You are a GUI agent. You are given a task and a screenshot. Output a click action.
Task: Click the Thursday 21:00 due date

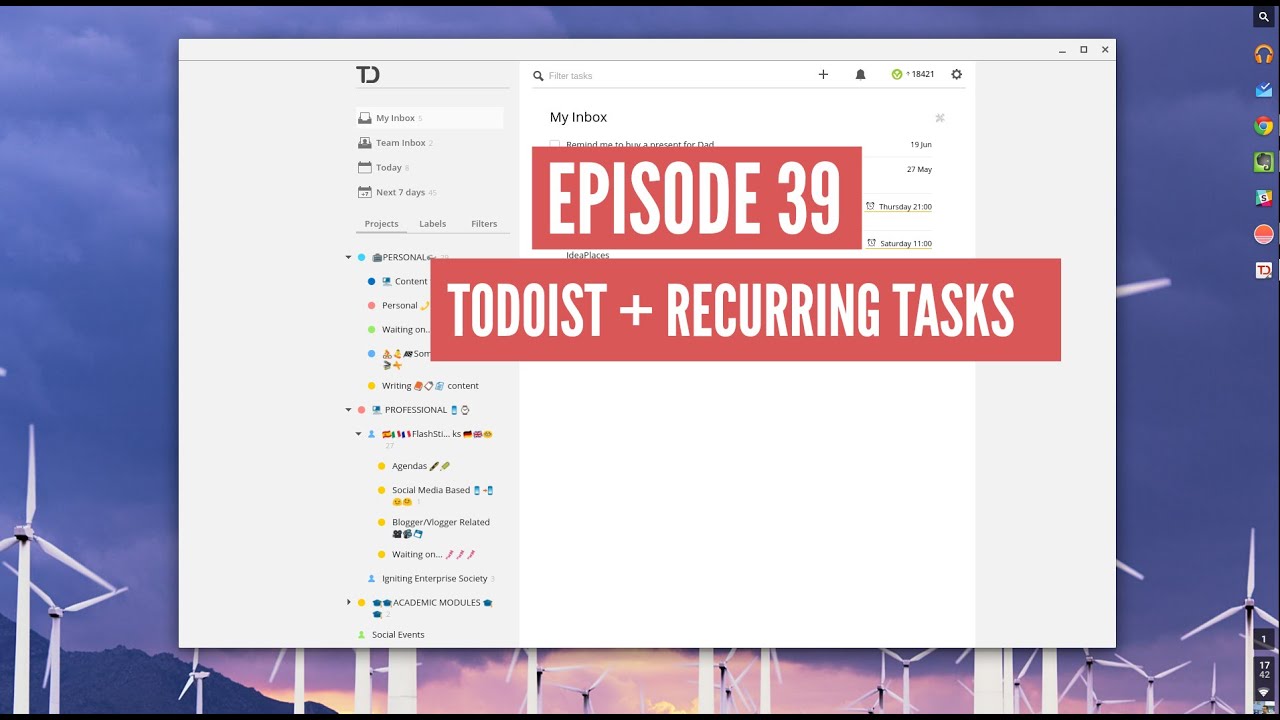point(905,207)
